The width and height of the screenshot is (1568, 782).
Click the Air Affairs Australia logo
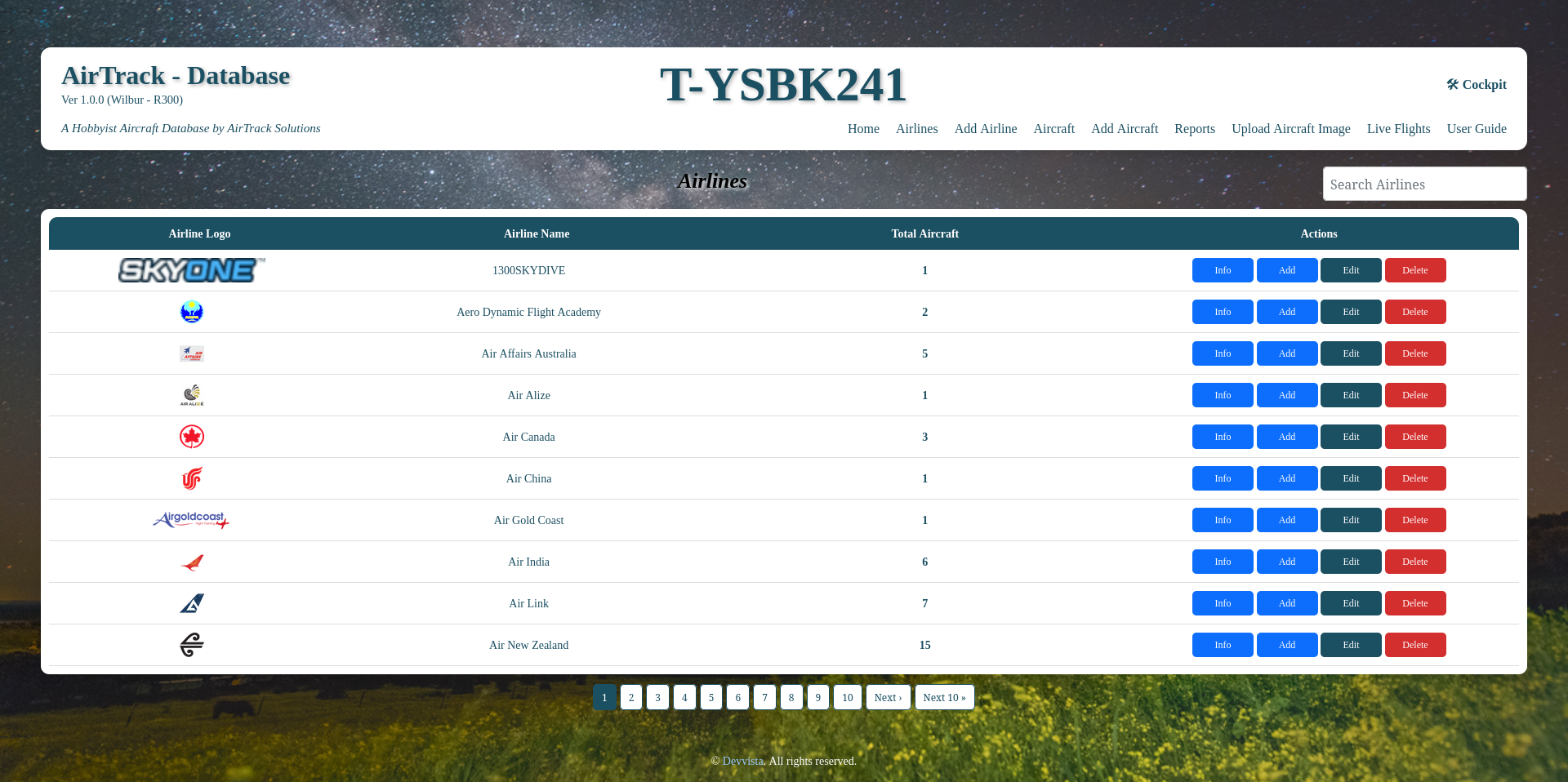click(192, 353)
